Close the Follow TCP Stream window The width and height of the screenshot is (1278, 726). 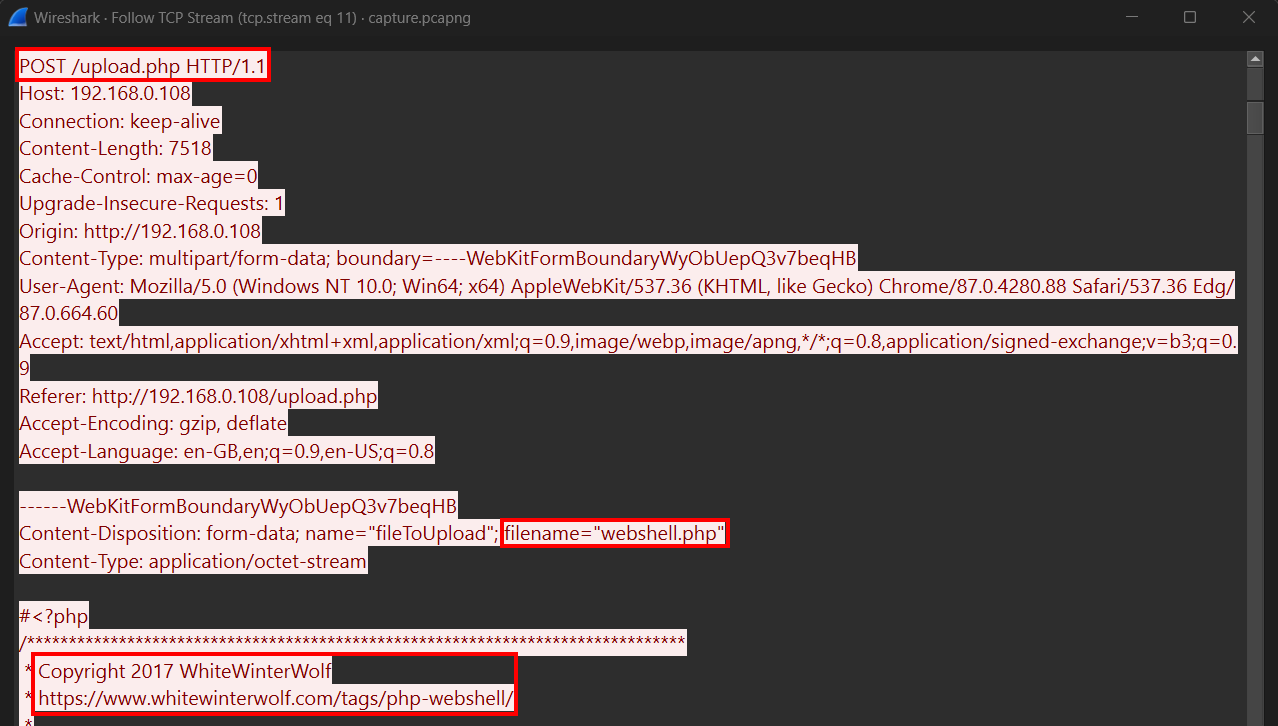[x=1247, y=17]
